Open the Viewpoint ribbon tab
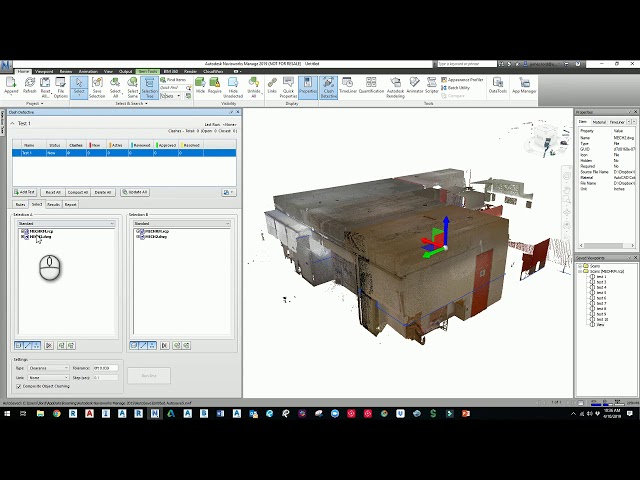 pyautogui.click(x=44, y=71)
